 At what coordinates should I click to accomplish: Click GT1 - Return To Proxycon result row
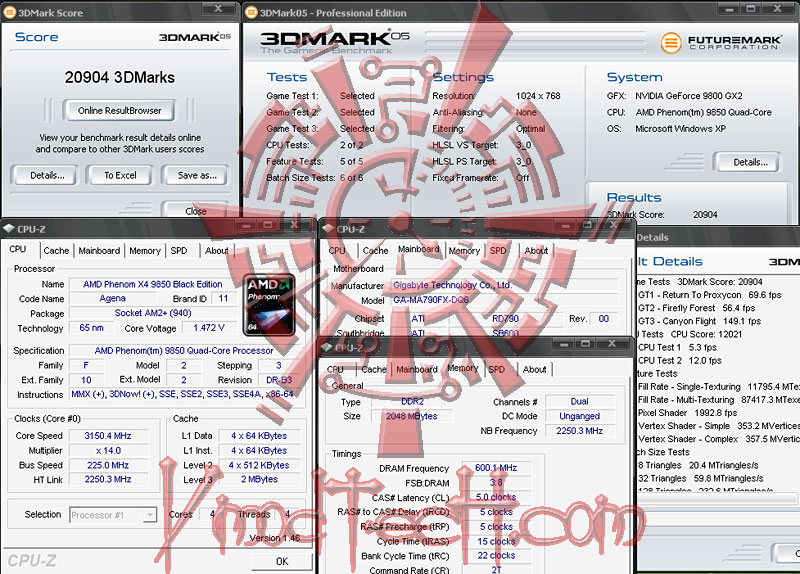710,295
